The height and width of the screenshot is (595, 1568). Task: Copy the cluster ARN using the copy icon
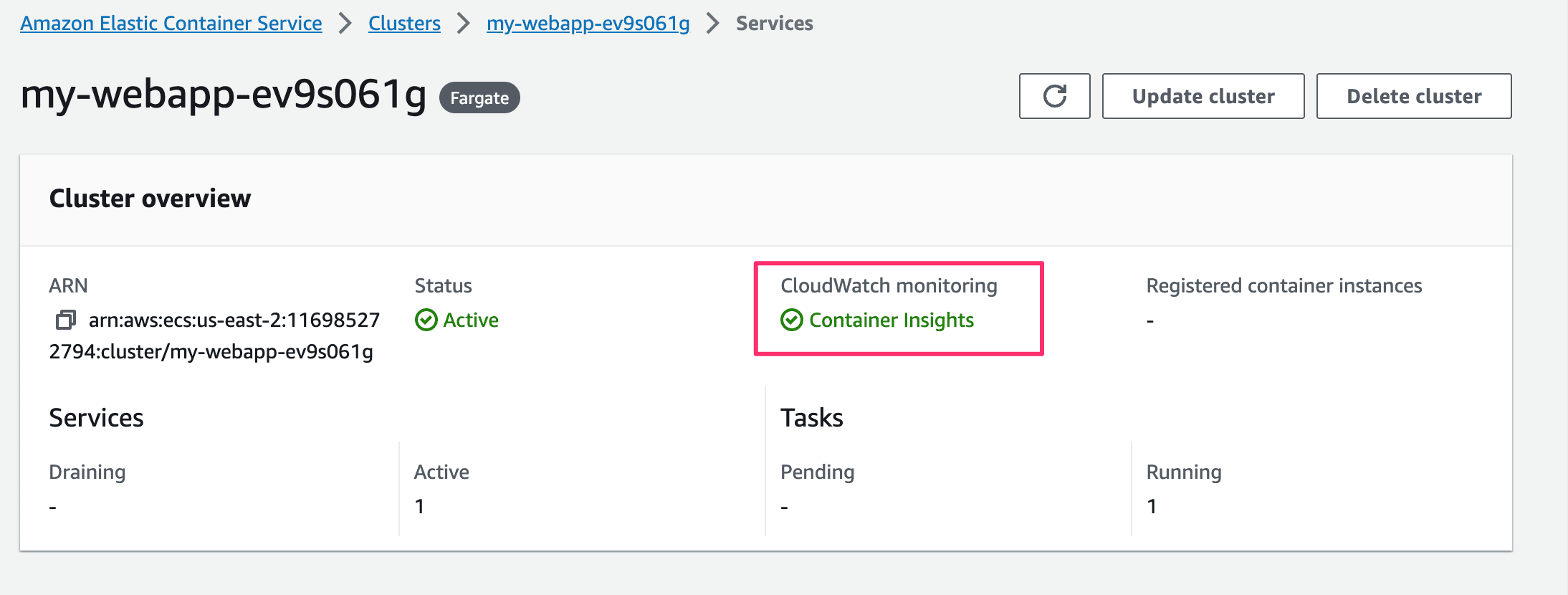[65, 320]
